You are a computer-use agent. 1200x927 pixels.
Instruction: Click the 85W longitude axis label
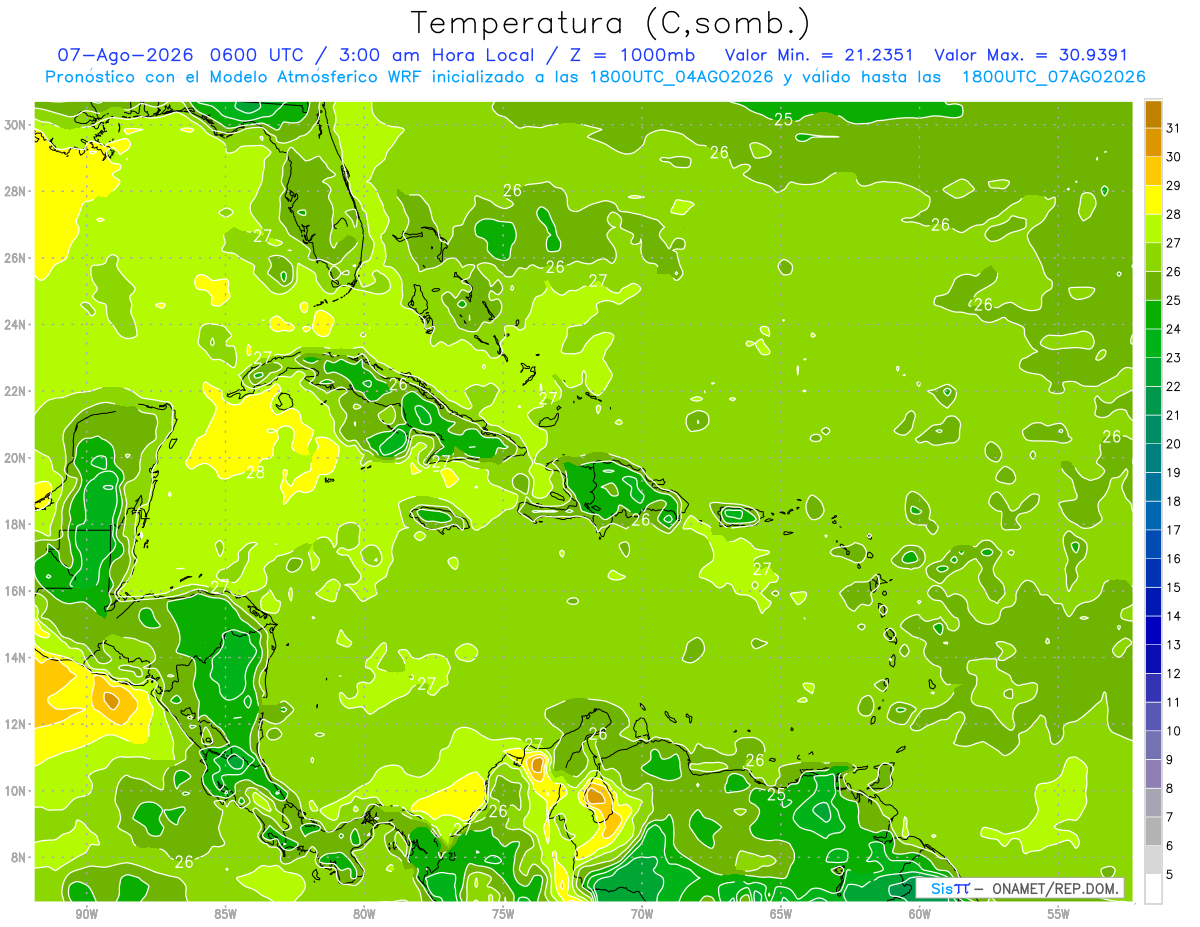click(x=225, y=914)
